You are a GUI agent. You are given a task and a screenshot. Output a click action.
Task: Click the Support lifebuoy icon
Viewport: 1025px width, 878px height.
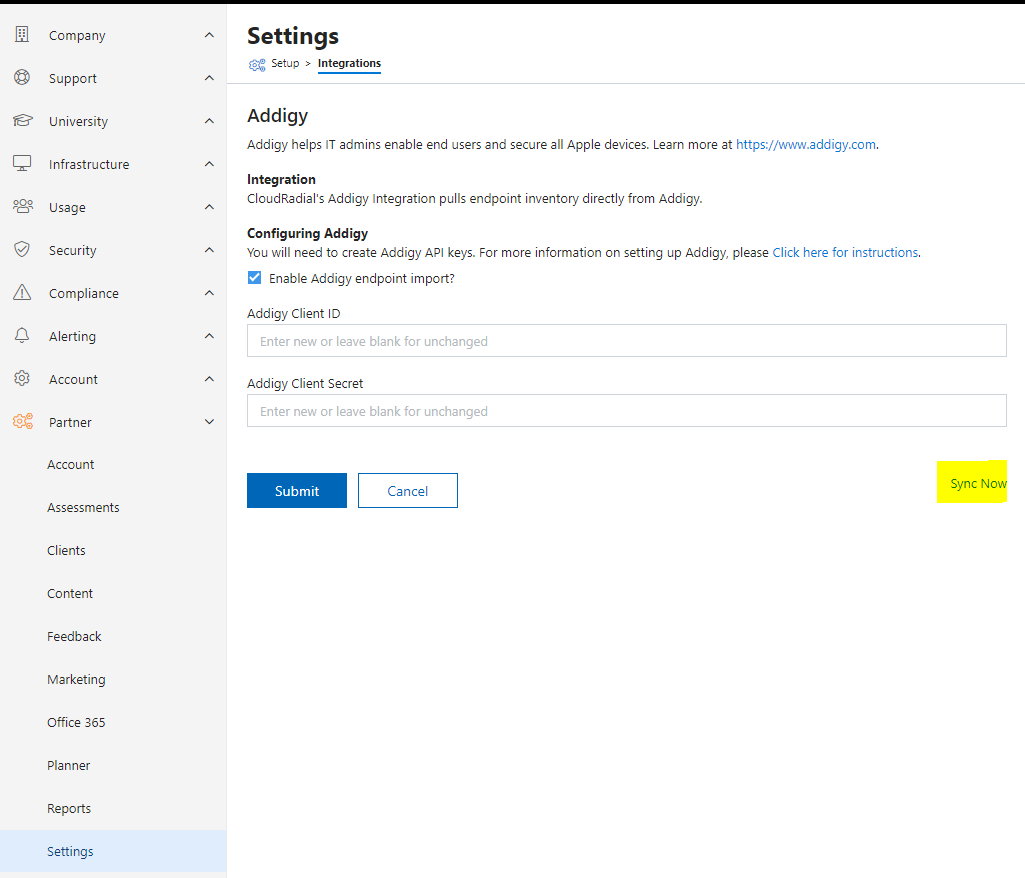coord(22,78)
